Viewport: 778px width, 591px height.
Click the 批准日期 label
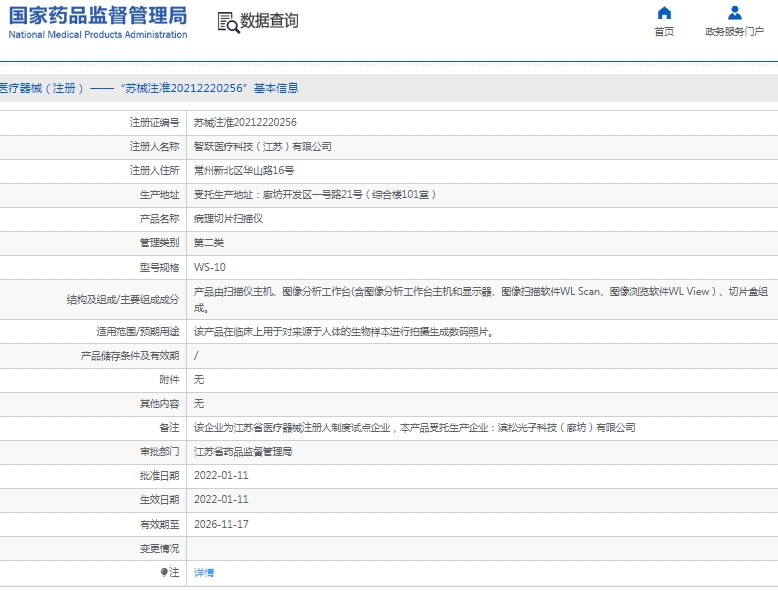coord(159,475)
